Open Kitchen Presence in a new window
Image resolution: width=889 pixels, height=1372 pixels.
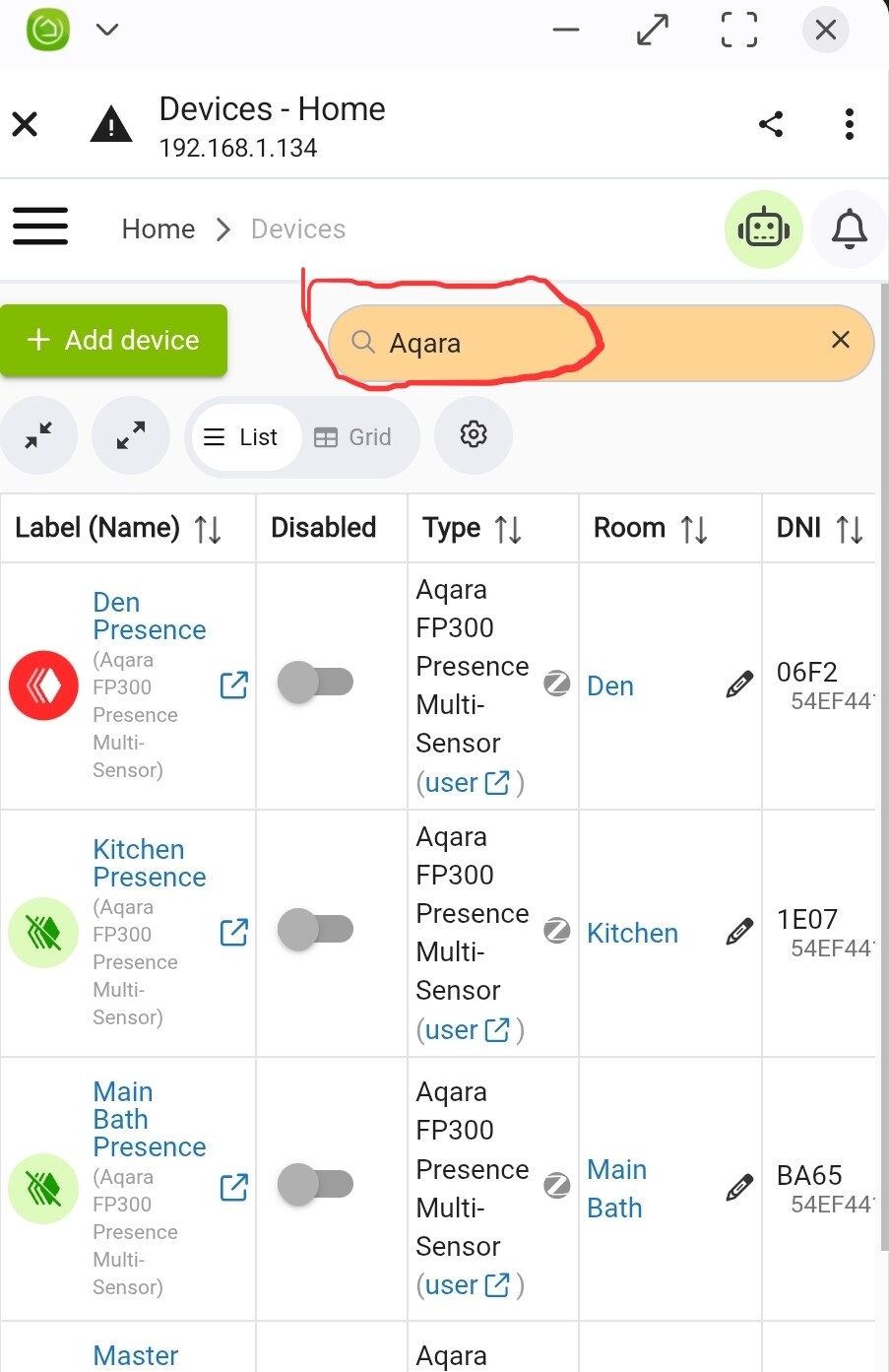233,932
